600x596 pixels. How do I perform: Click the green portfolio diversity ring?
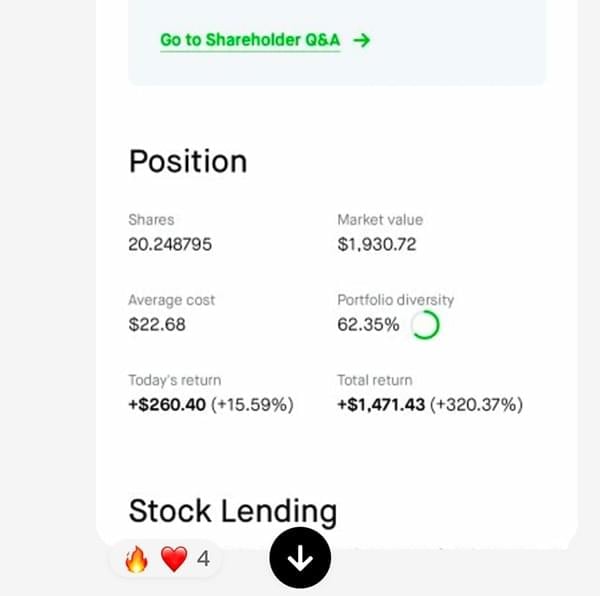click(x=425, y=325)
